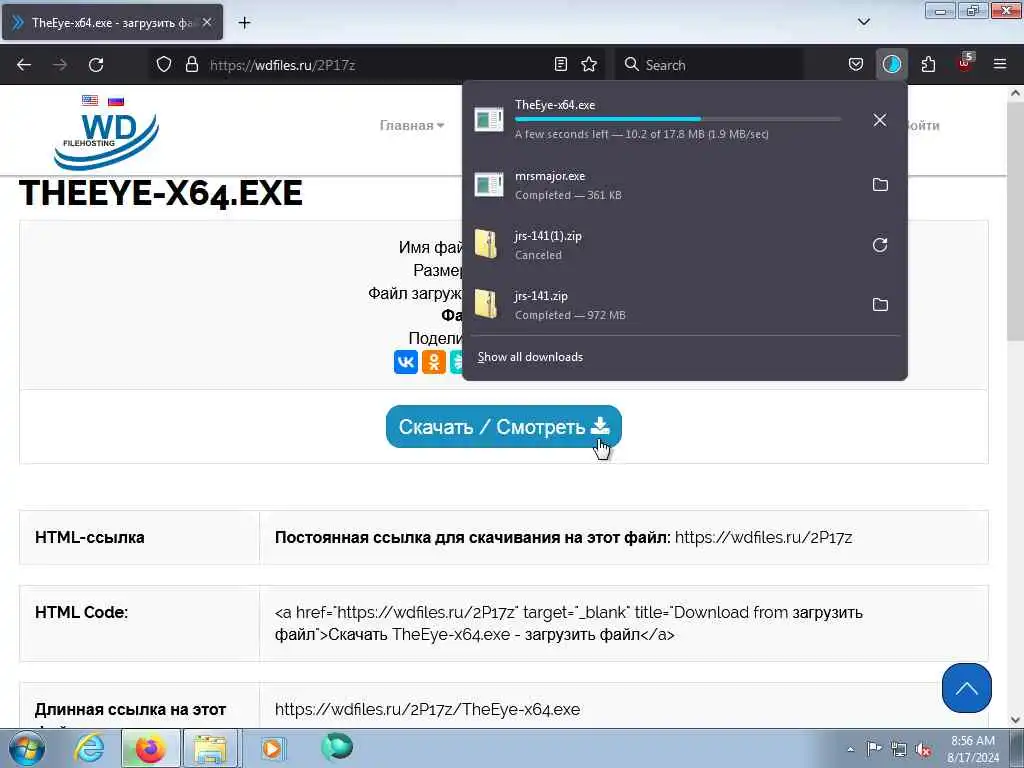Share via VK icon
The width and height of the screenshot is (1024, 768).
pyautogui.click(x=406, y=362)
